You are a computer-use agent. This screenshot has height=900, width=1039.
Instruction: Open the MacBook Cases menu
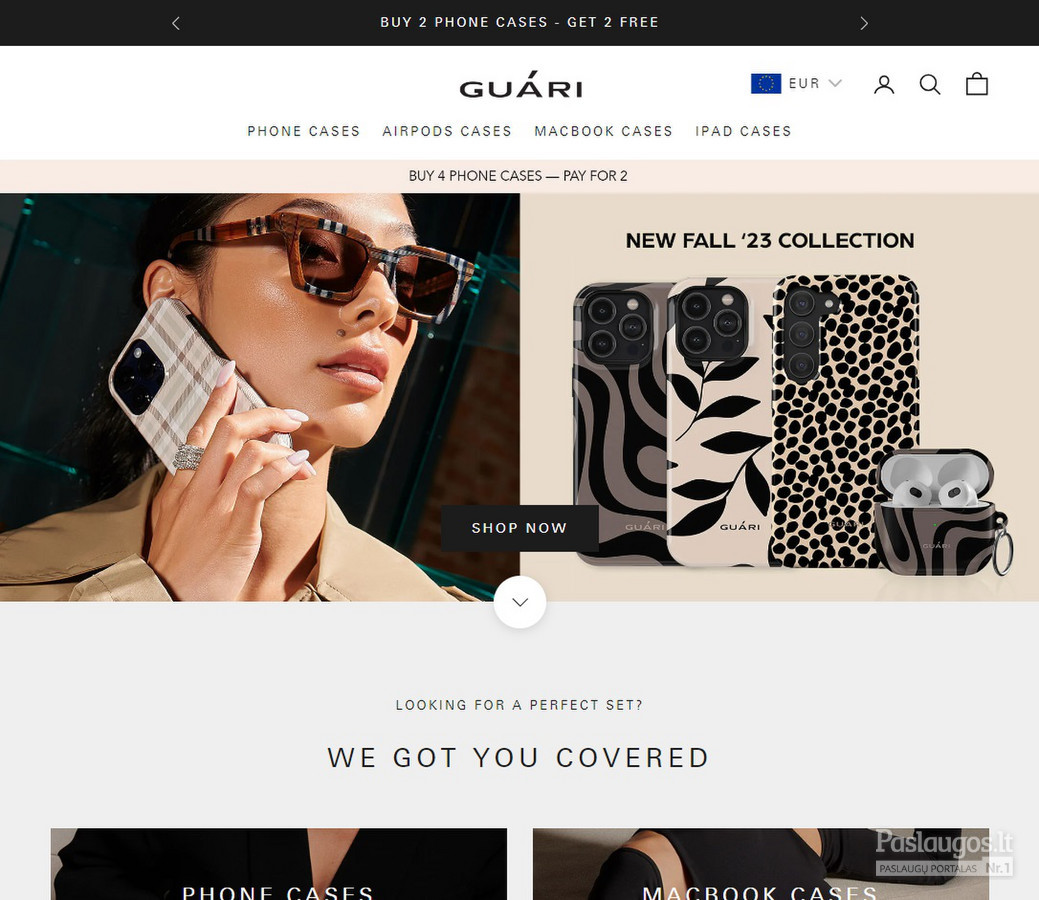[603, 131]
